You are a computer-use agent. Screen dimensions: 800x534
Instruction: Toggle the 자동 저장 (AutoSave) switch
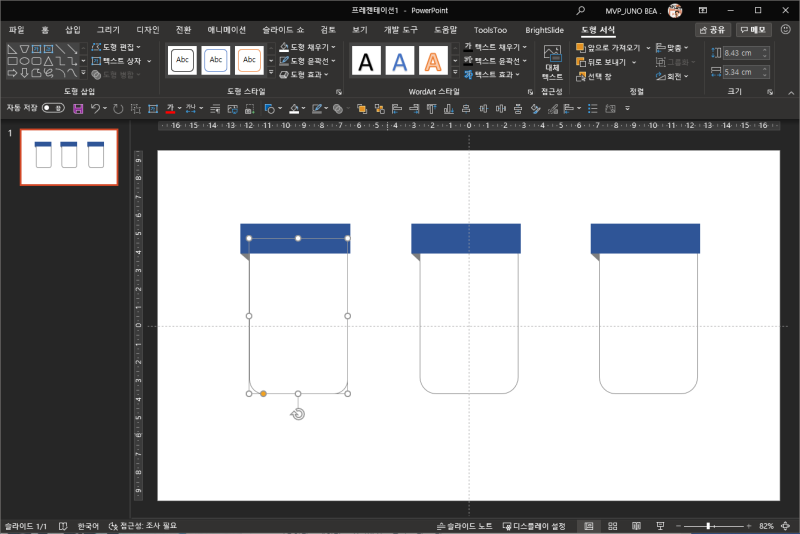coord(53,108)
